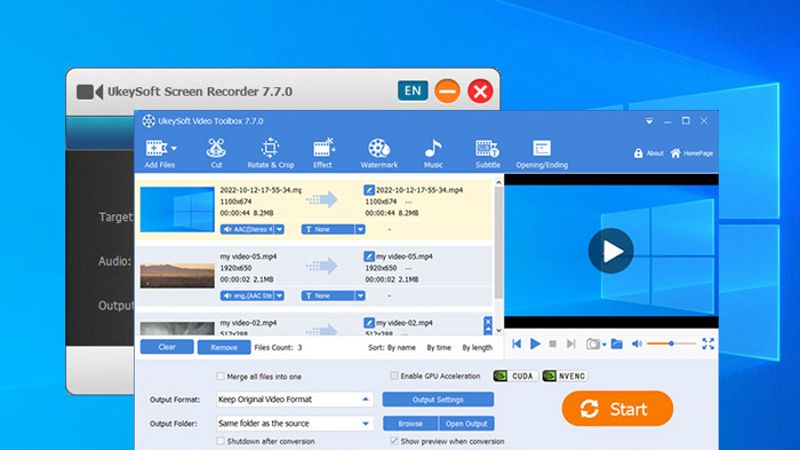Click the Screen Recorder camera logo
This screenshot has width=800, height=450.
90,92
